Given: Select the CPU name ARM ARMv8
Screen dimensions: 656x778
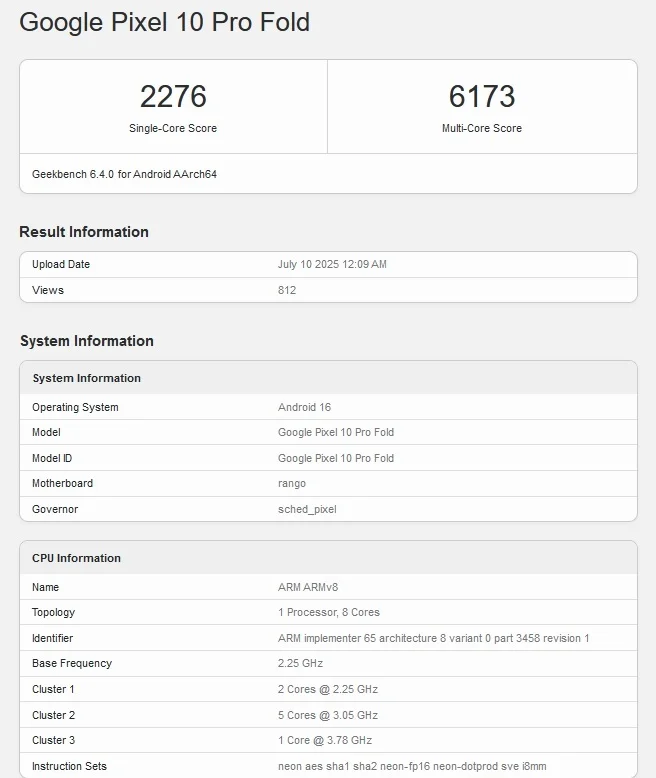Looking at the screenshot, I should tap(308, 587).
